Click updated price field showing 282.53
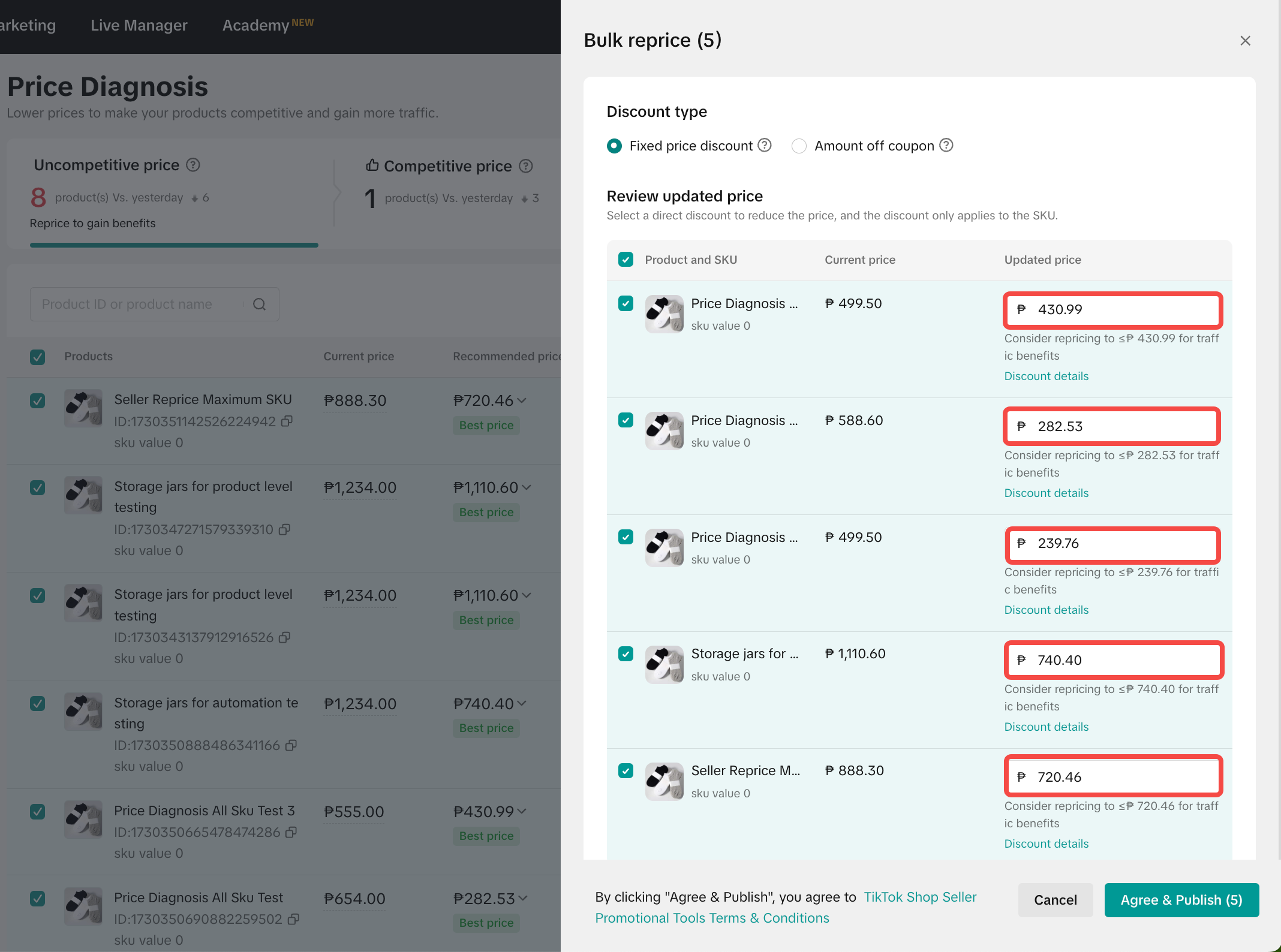This screenshot has height=952, width=1281. 1112,426
